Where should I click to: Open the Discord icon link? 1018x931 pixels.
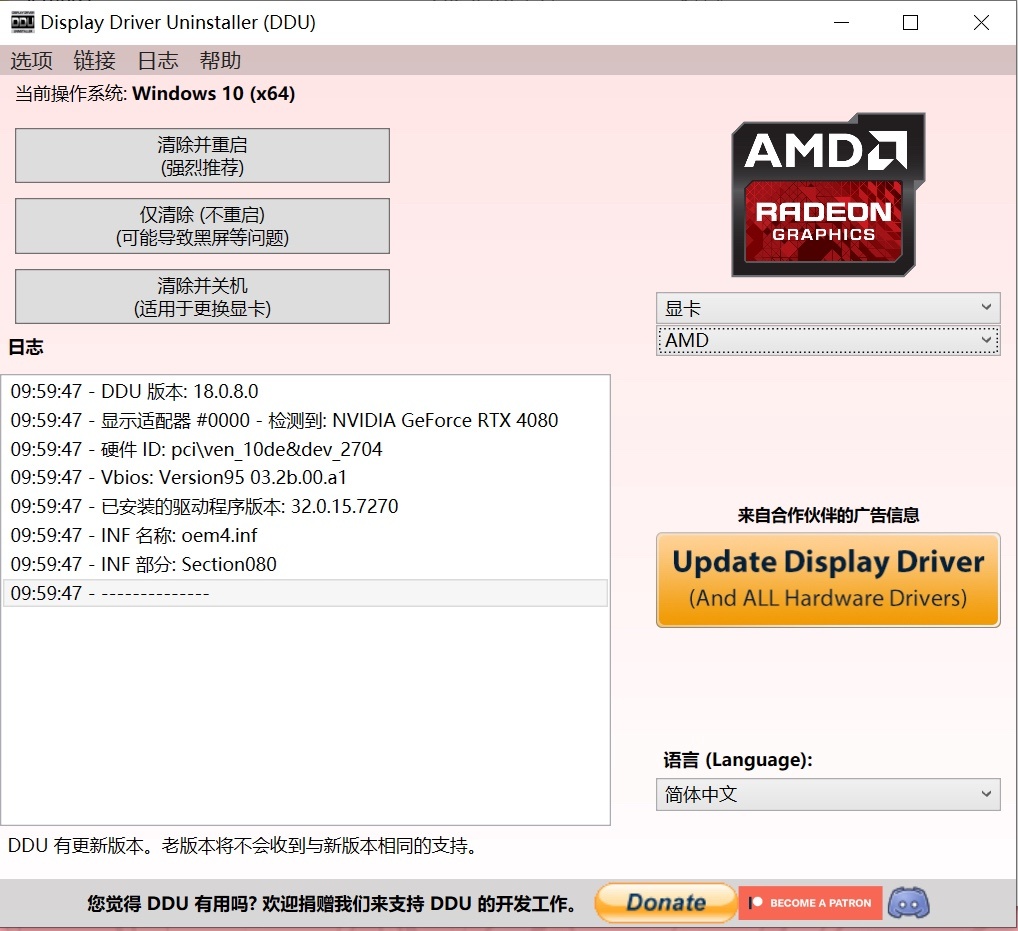point(908,903)
